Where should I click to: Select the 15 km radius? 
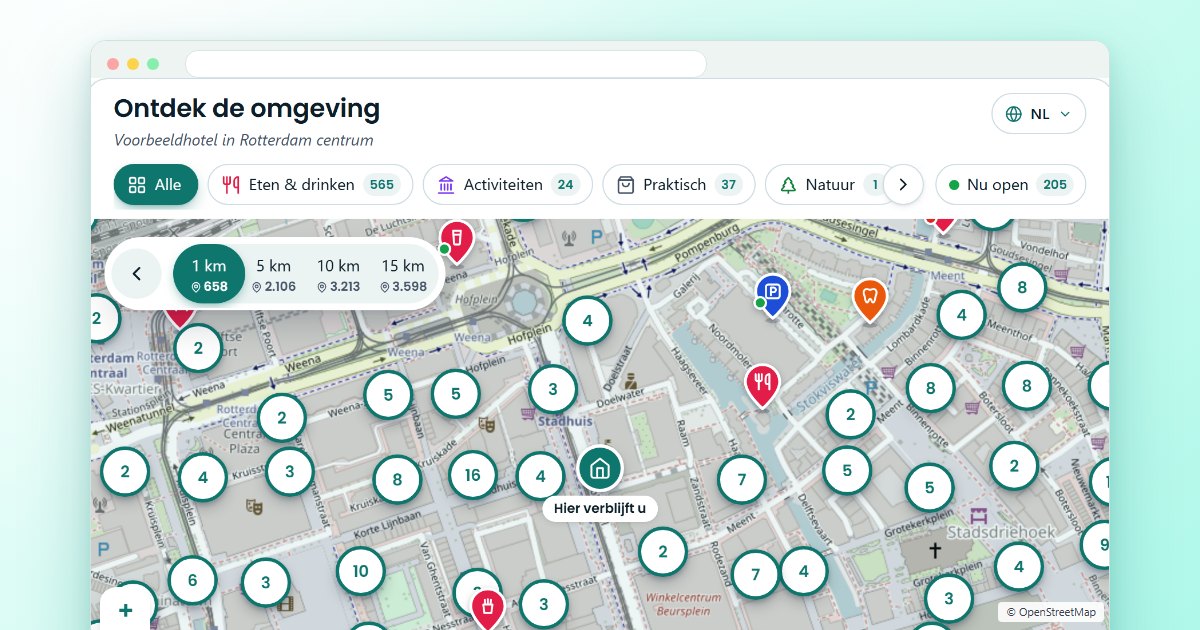click(403, 275)
